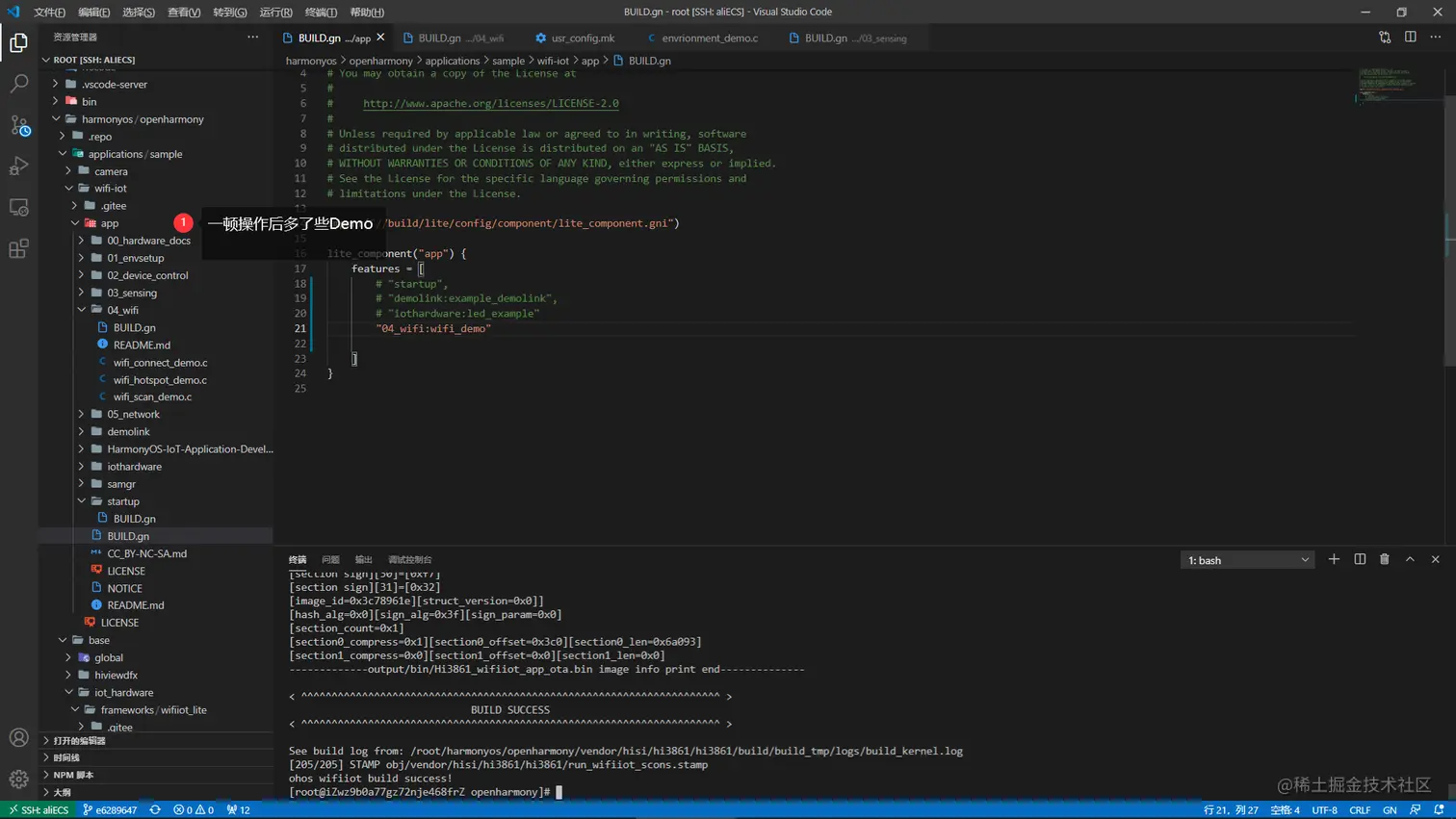Viewport: 1456px width, 819px height.
Task: Expand the NPM 脚本 section
Action: (156, 775)
